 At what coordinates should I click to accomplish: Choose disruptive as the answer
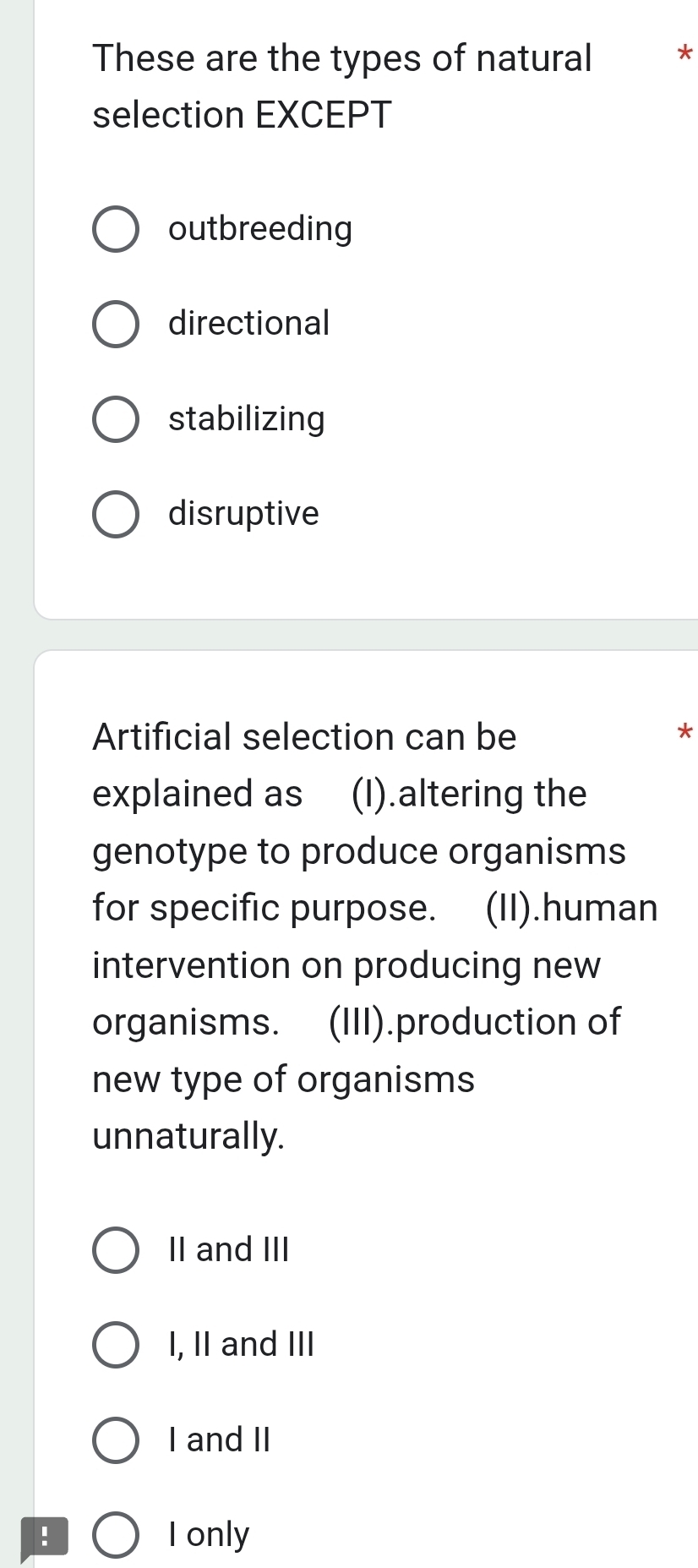click(x=116, y=515)
